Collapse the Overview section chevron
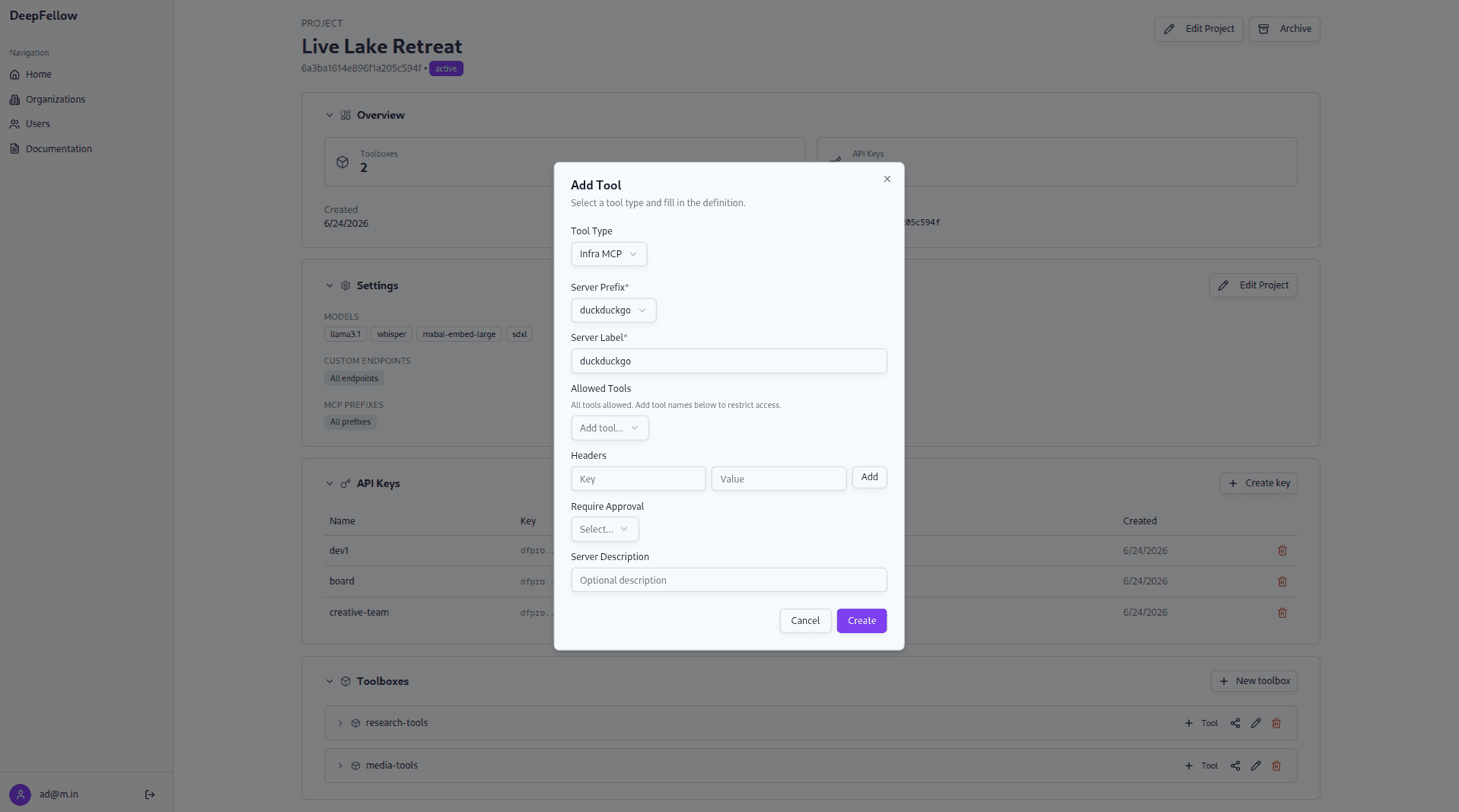The width and height of the screenshot is (1459, 812). coord(330,116)
